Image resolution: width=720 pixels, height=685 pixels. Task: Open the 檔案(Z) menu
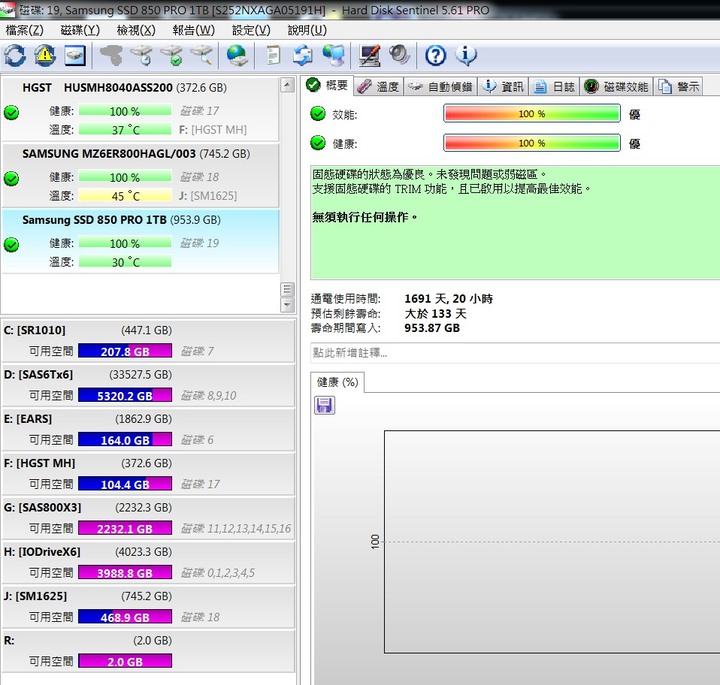point(25,30)
